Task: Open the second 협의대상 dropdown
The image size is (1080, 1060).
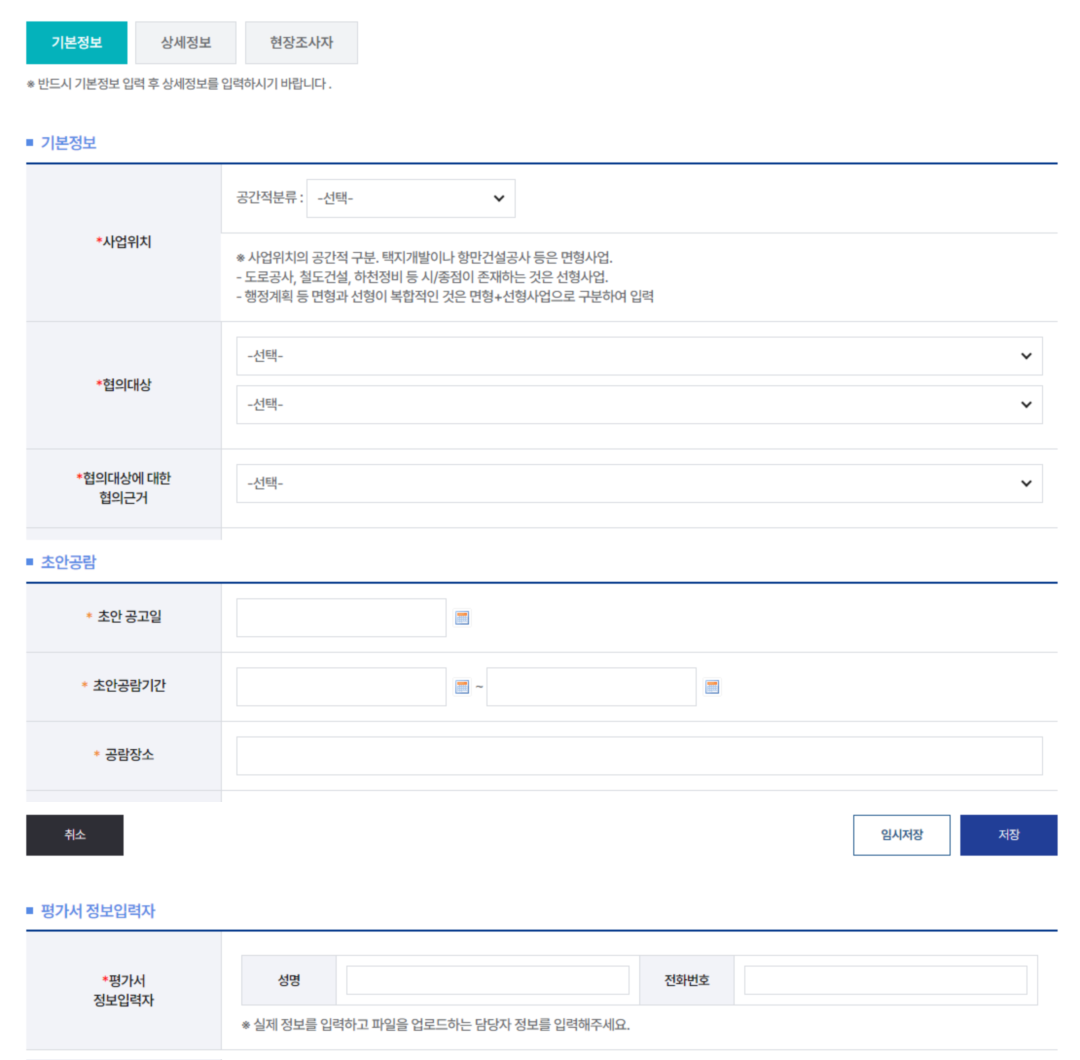Action: tap(639, 405)
